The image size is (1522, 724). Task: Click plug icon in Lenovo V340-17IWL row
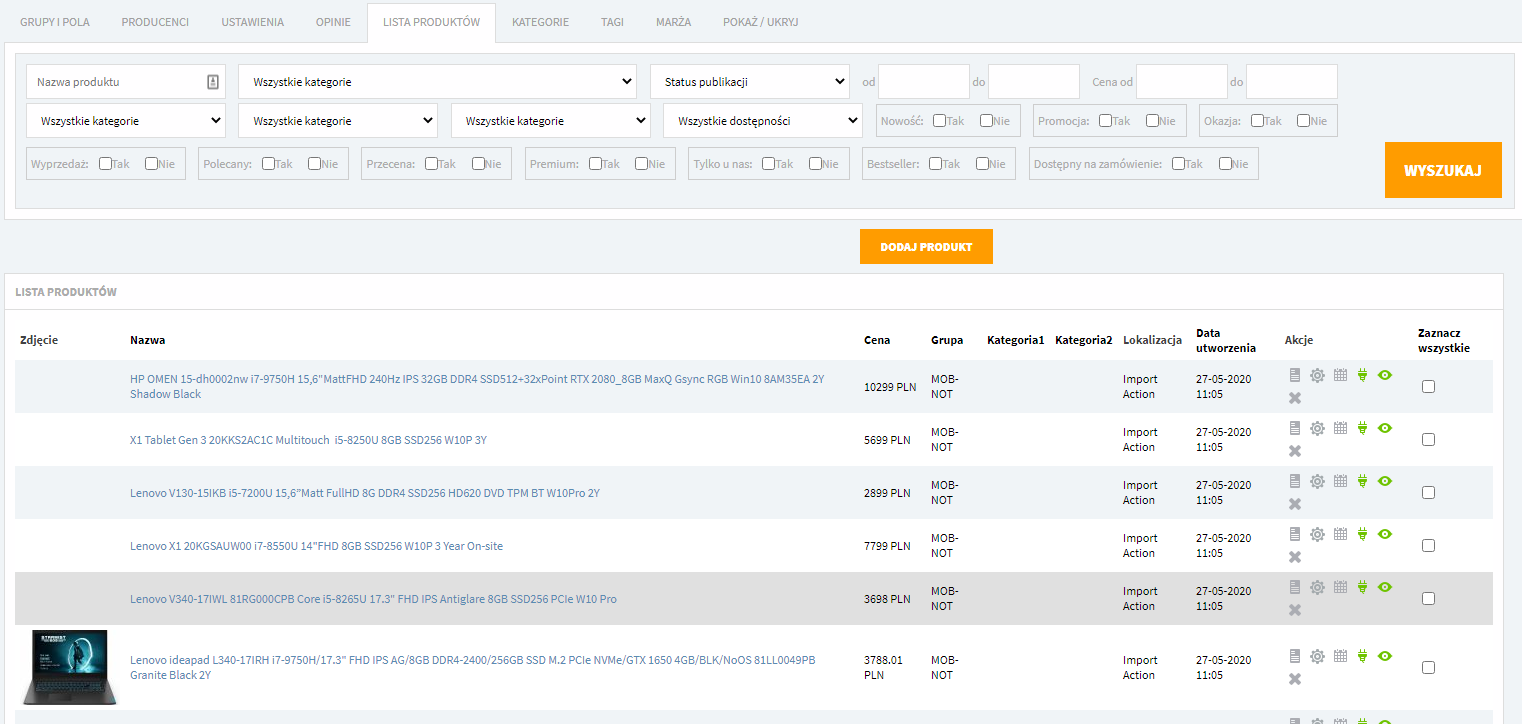tap(1362, 587)
